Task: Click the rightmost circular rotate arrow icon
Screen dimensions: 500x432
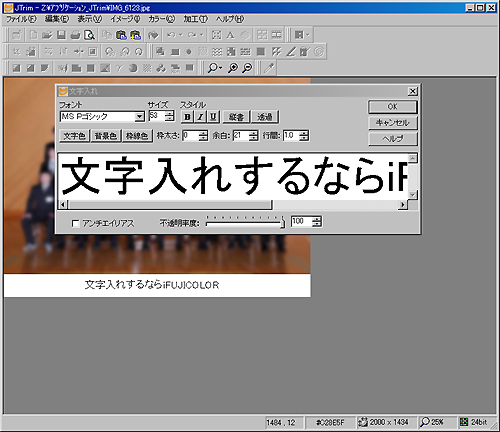Action: coord(139,52)
